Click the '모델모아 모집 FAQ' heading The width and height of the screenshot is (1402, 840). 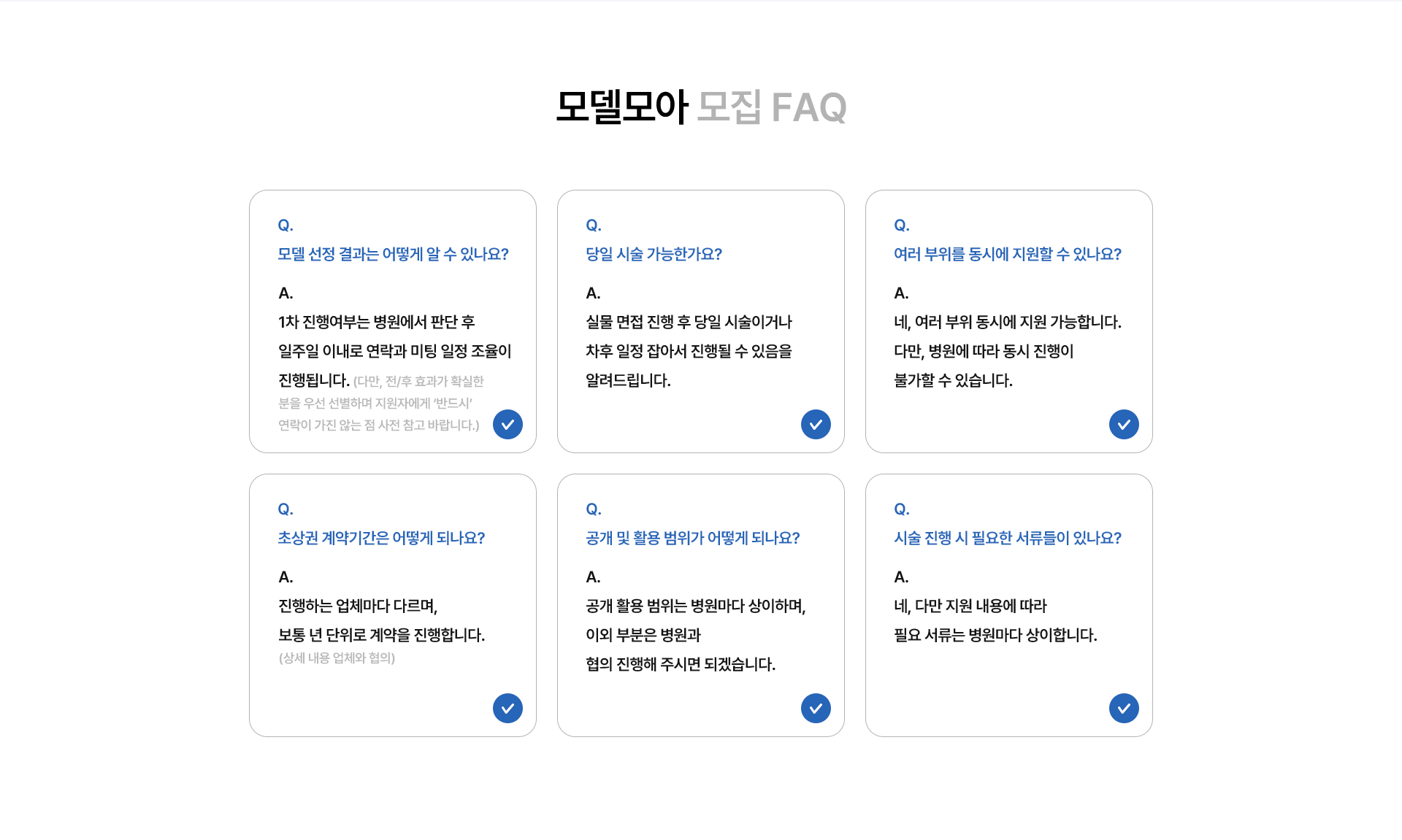point(701,107)
